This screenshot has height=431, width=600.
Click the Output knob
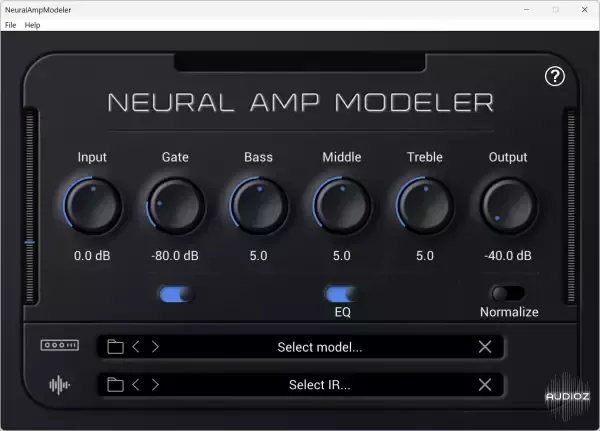point(508,206)
